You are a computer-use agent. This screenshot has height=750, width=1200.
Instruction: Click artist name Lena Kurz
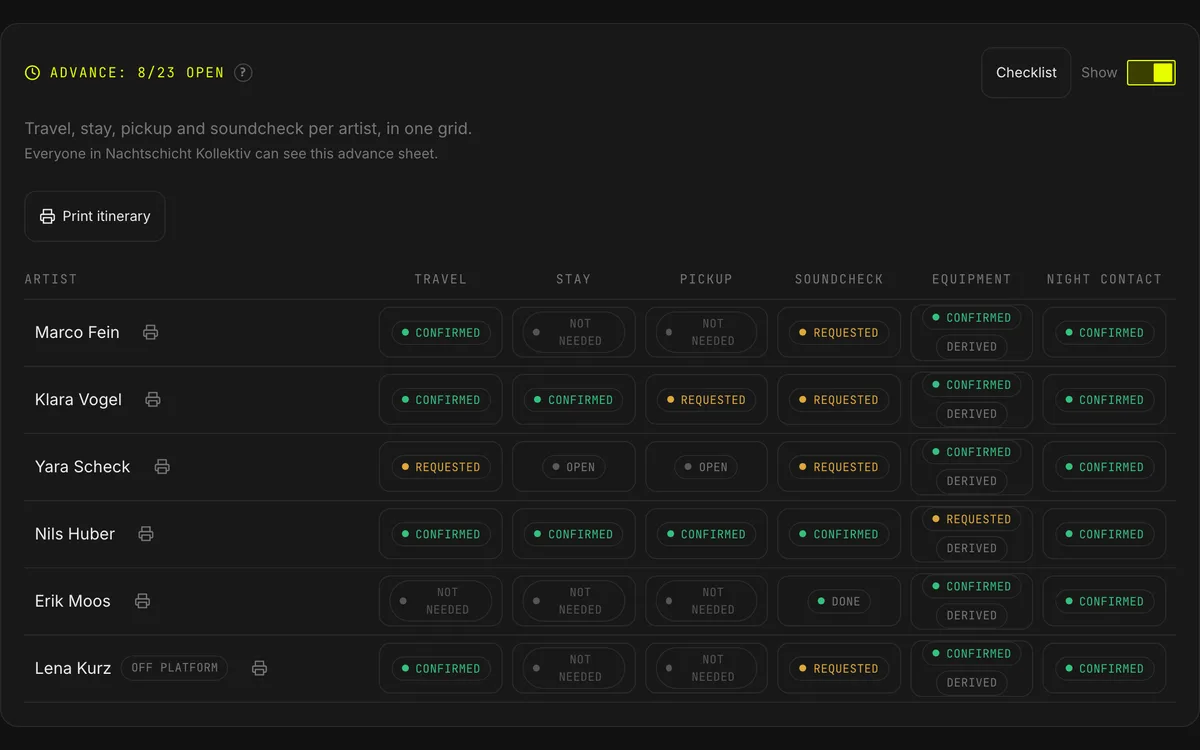tap(73, 668)
